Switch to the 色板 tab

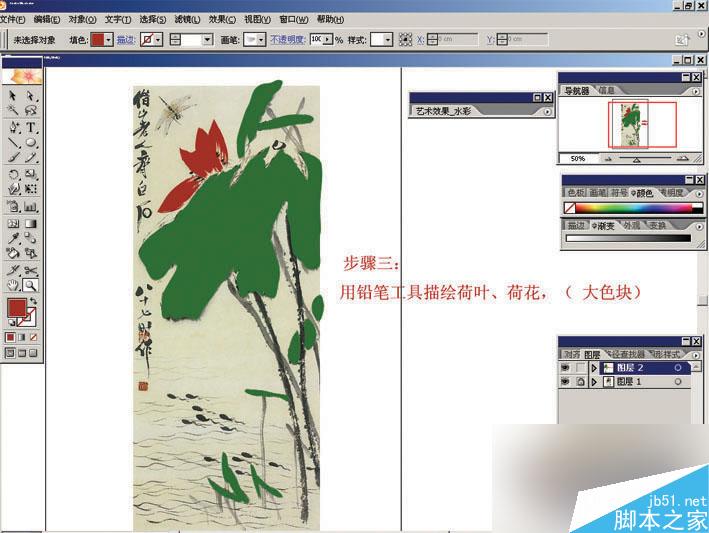tap(576, 193)
